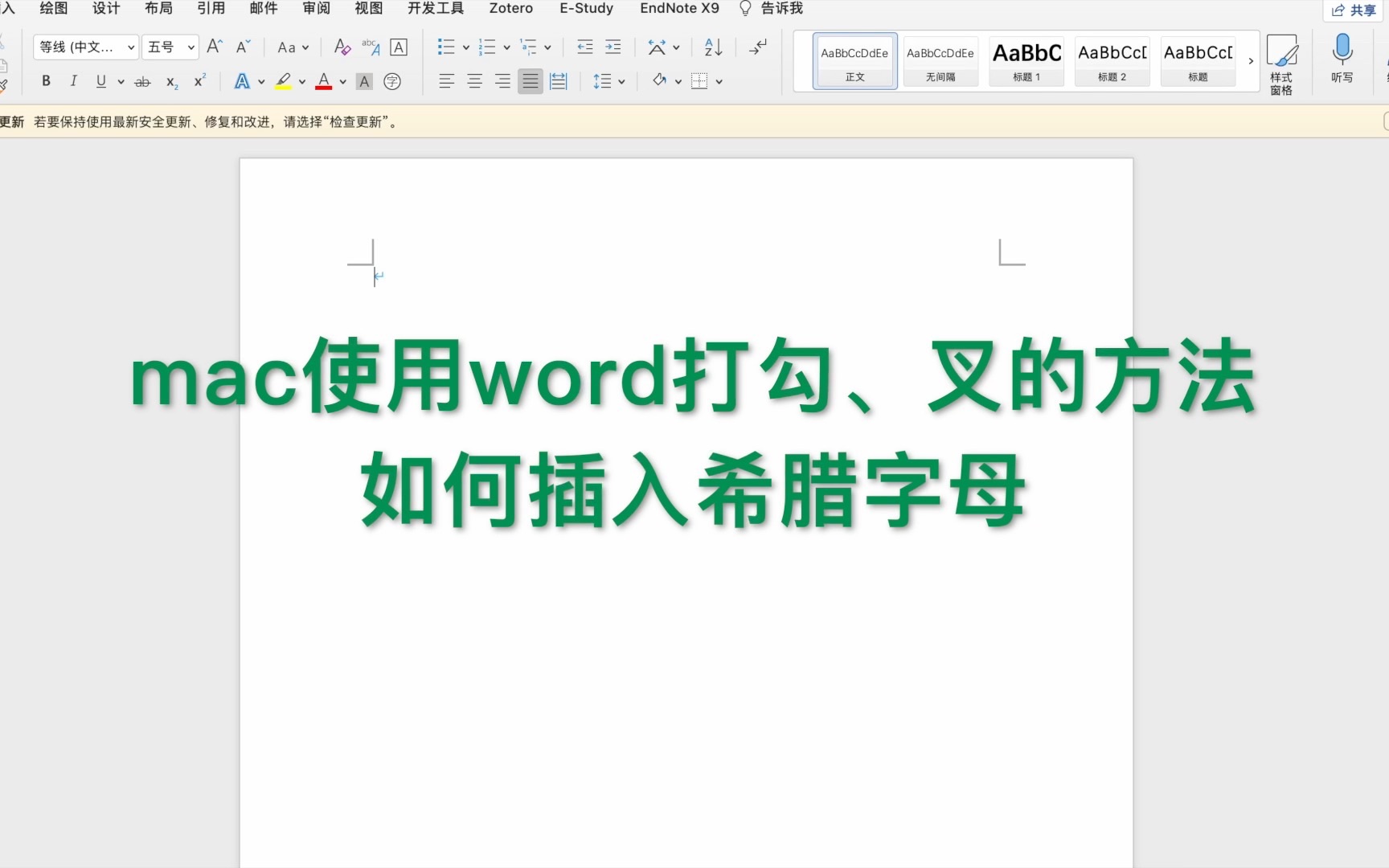Align text right

pos(502,81)
